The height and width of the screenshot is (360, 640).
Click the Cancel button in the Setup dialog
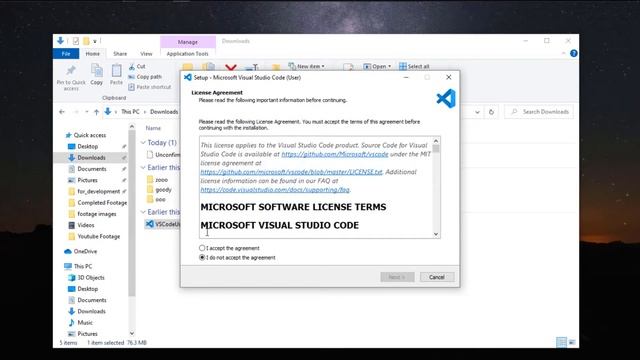pyautogui.click(x=437, y=277)
